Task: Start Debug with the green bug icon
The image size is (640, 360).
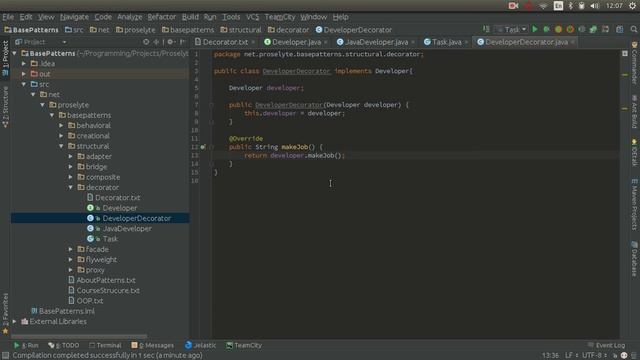Action: click(x=547, y=29)
